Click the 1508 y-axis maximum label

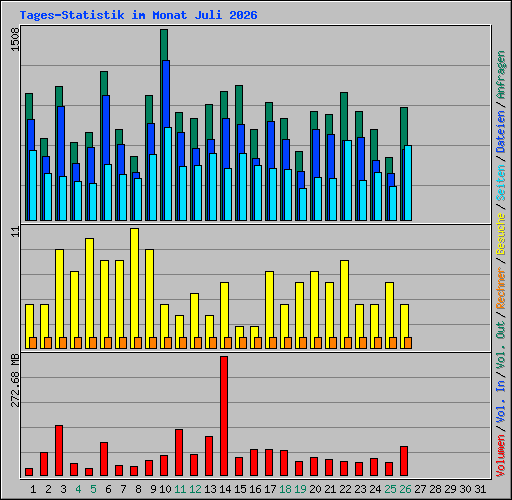click(x=15, y=39)
